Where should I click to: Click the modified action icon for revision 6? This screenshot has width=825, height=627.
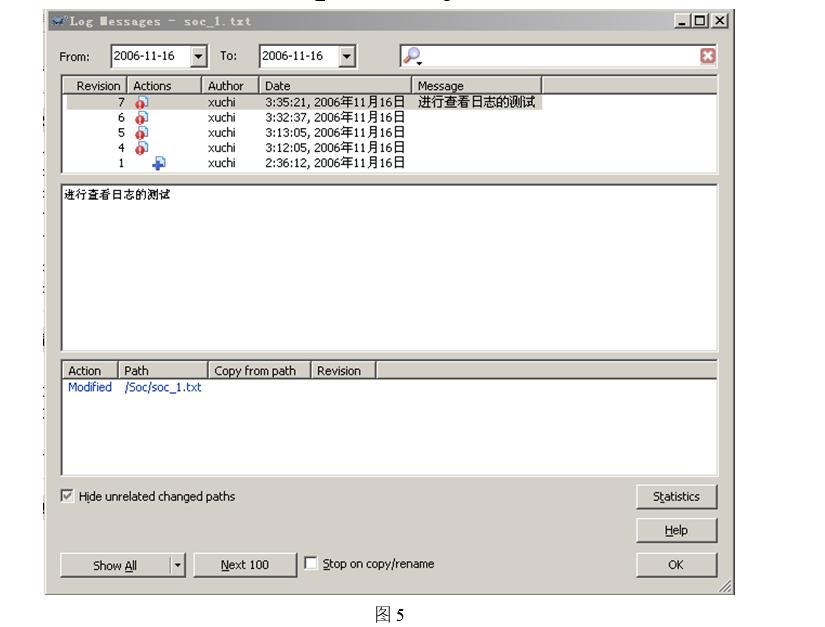(141, 117)
